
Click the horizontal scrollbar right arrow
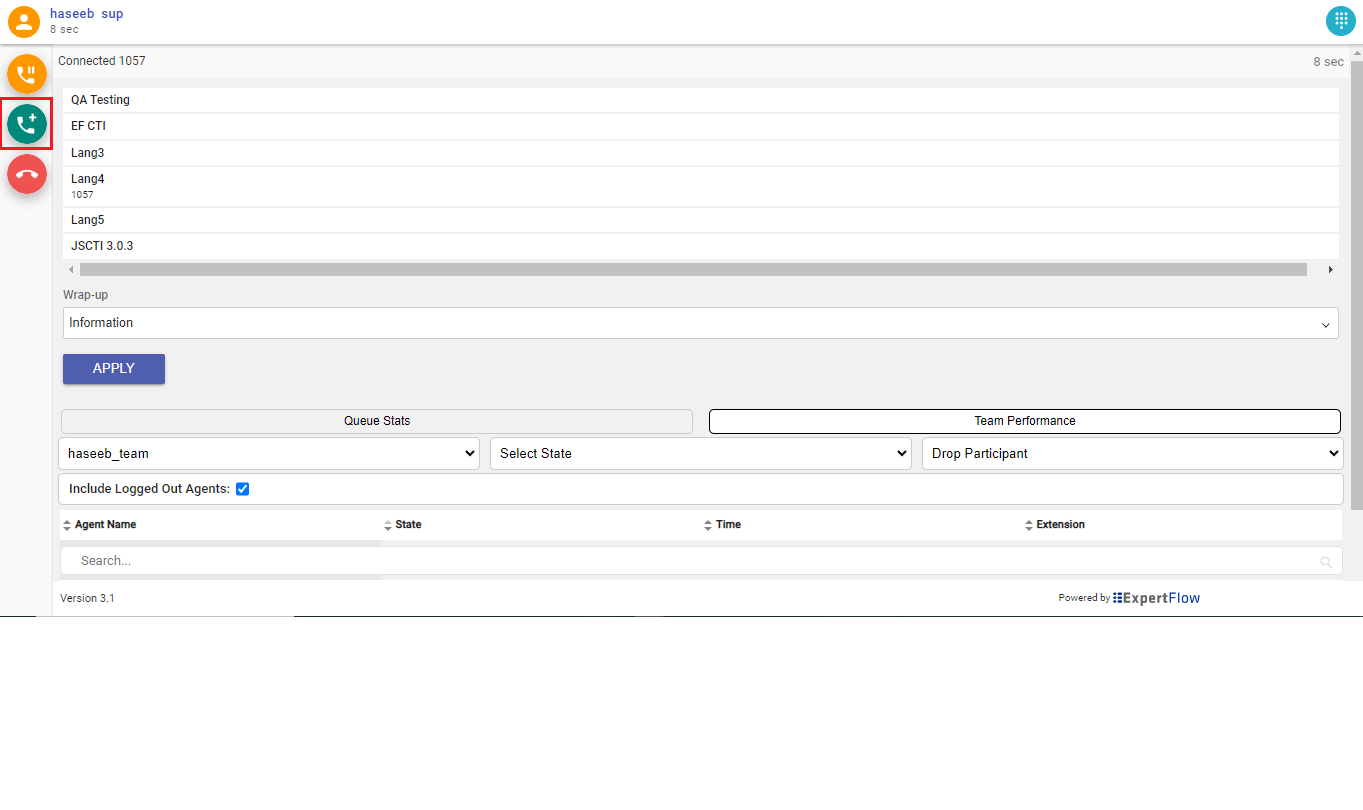(x=1330, y=270)
